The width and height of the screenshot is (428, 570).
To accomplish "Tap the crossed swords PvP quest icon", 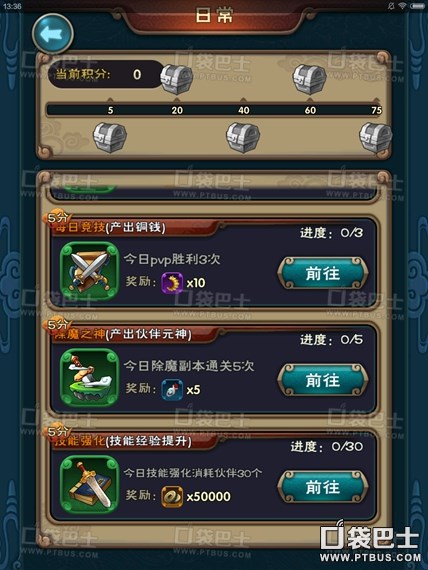I will click(89, 271).
